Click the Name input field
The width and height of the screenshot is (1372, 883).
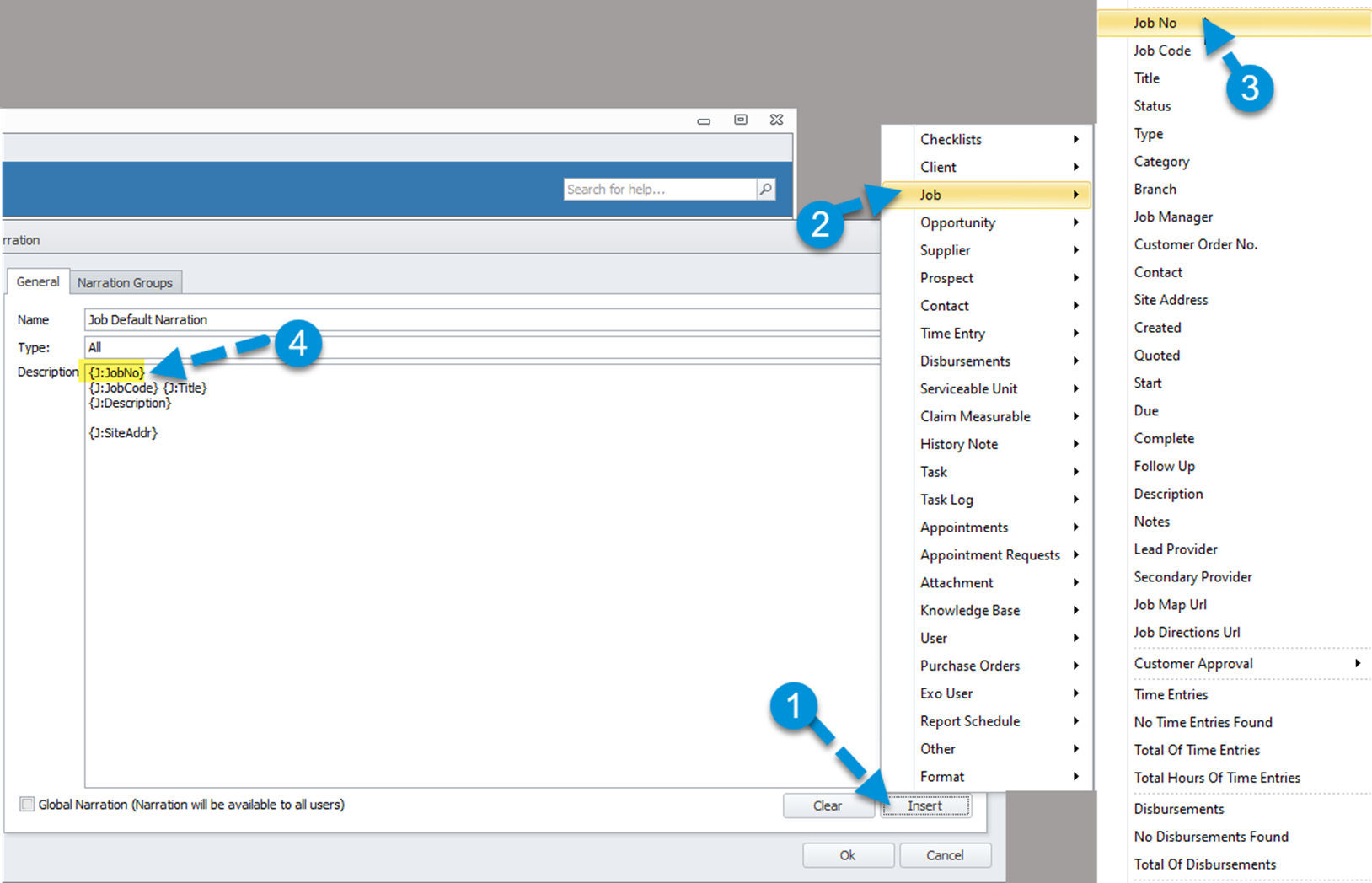coord(480,320)
